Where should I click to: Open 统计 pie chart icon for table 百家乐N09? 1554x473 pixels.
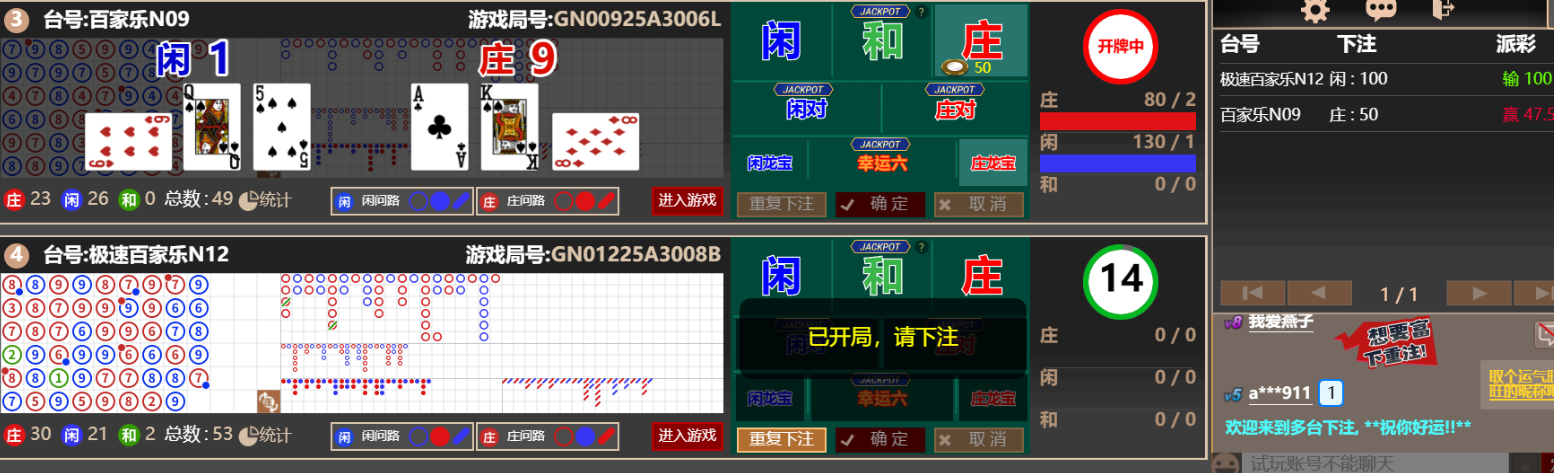tap(248, 200)
